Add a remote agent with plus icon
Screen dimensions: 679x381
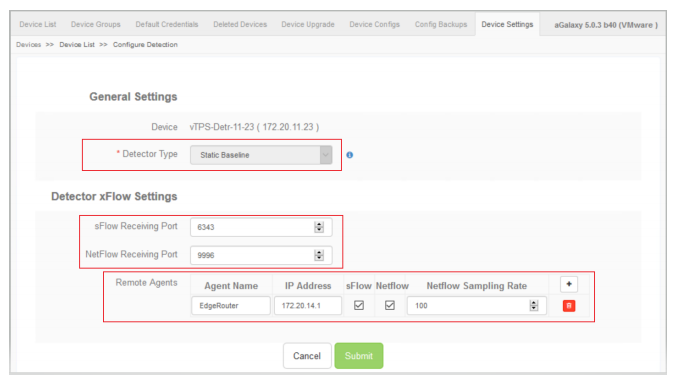pos(569,284)
